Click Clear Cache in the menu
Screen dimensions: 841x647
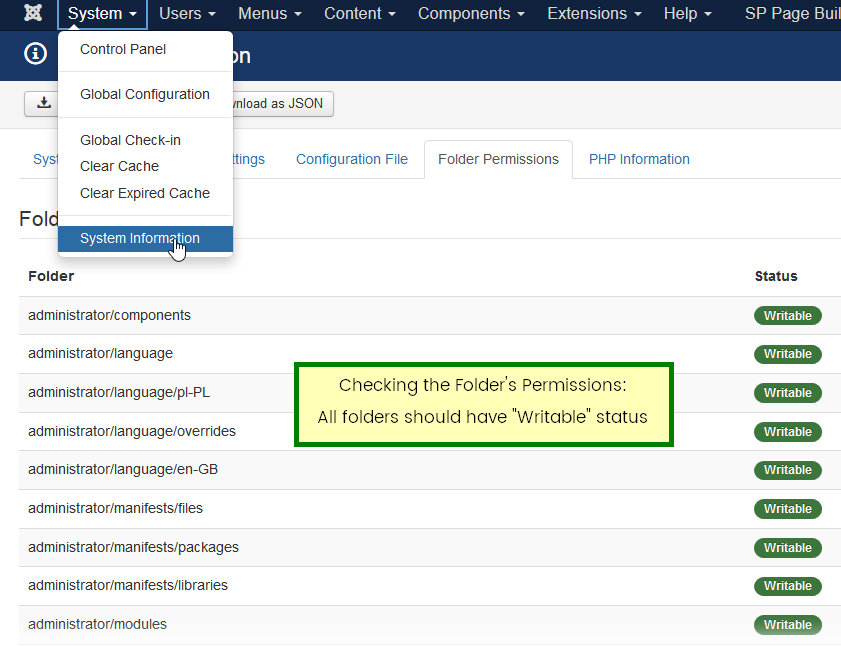pyautogui.click(x=119, y=166)
